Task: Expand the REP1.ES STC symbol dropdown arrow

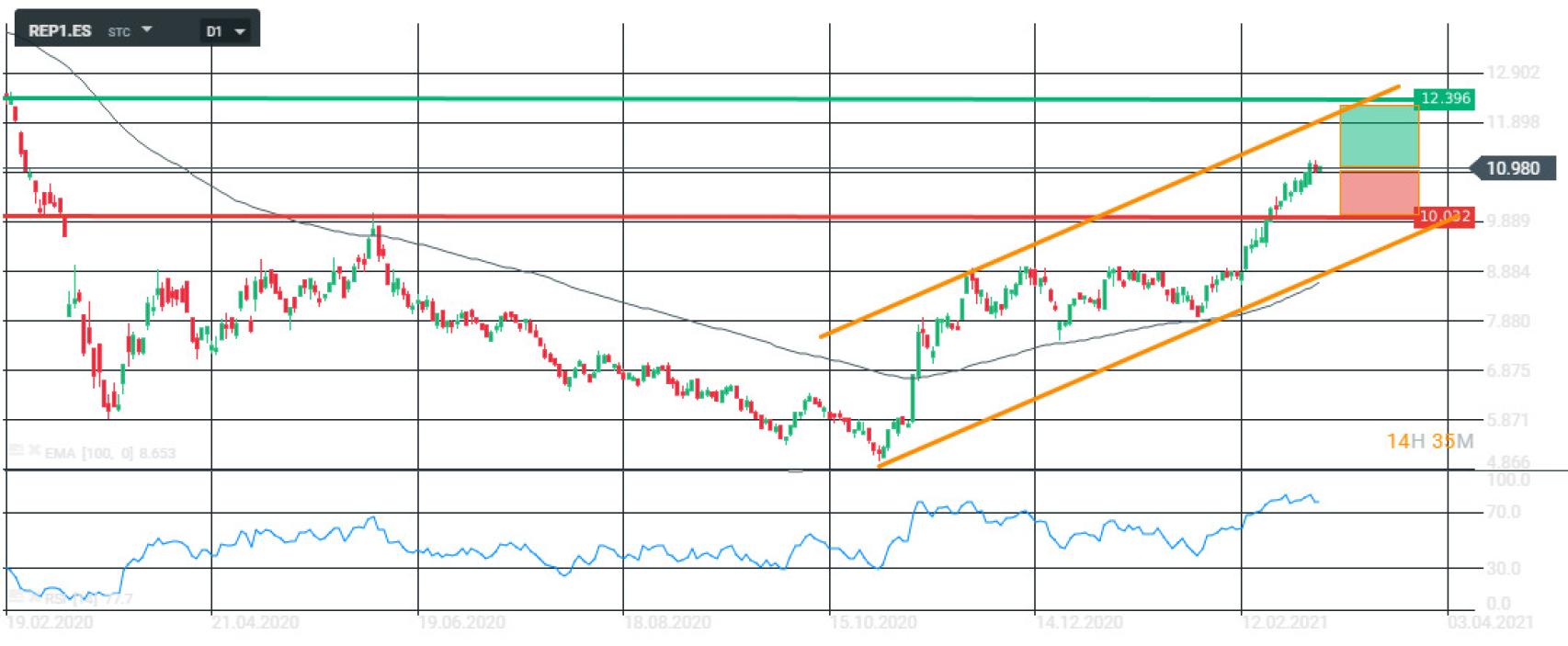Action: coord(147,29)
